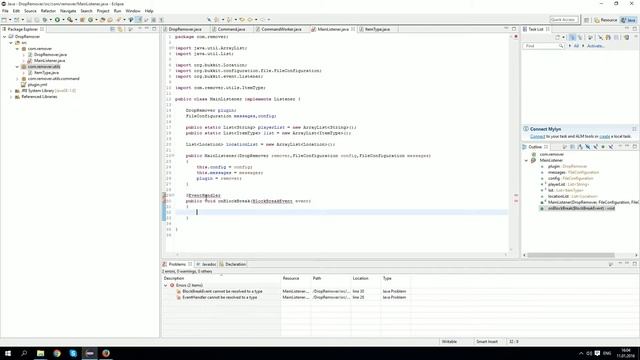Screen dimensions: 640x360
Task: Open the Run menu
Action: 118,11
